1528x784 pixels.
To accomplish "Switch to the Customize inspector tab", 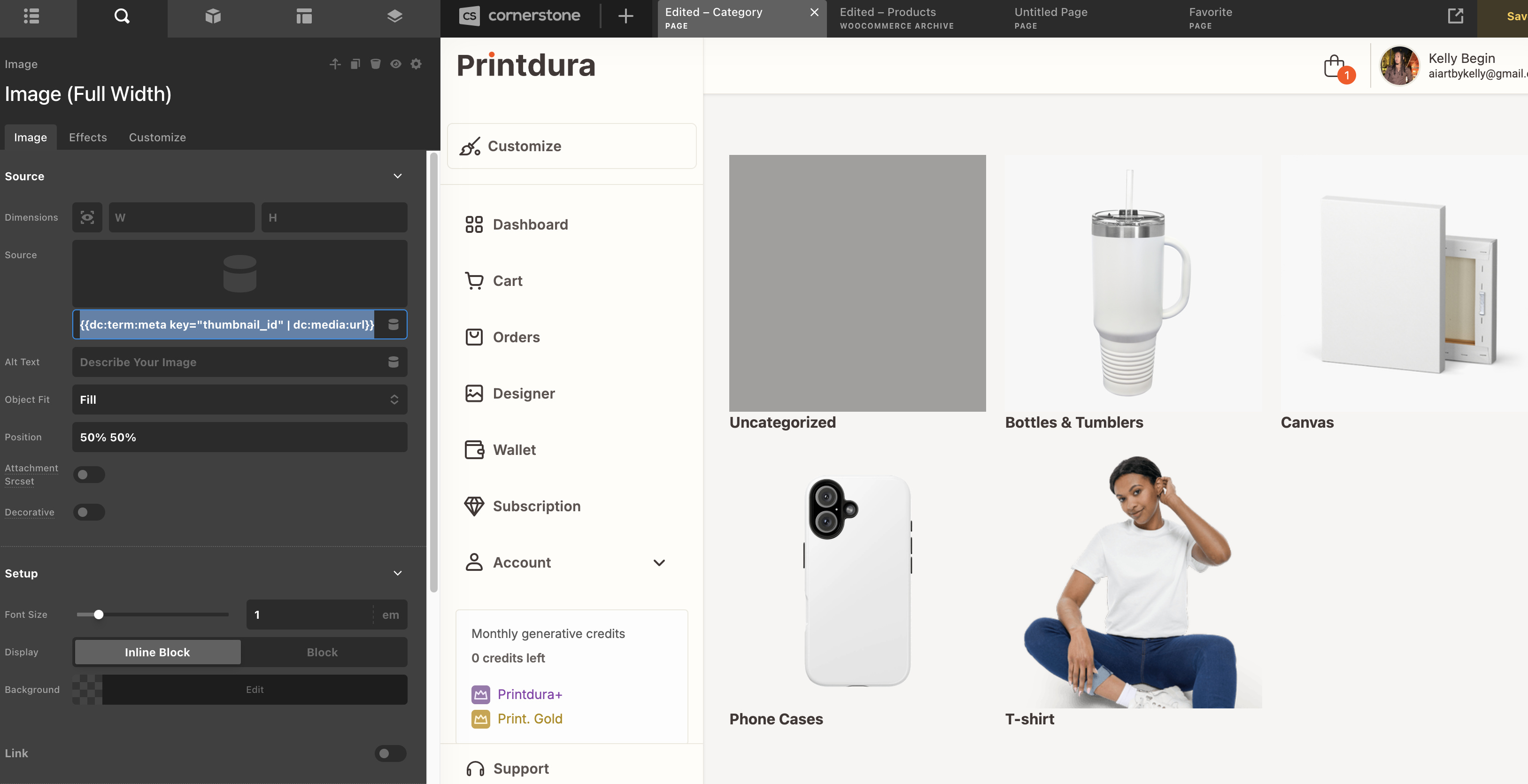I will pyautogui.click(x=157, y=137).
